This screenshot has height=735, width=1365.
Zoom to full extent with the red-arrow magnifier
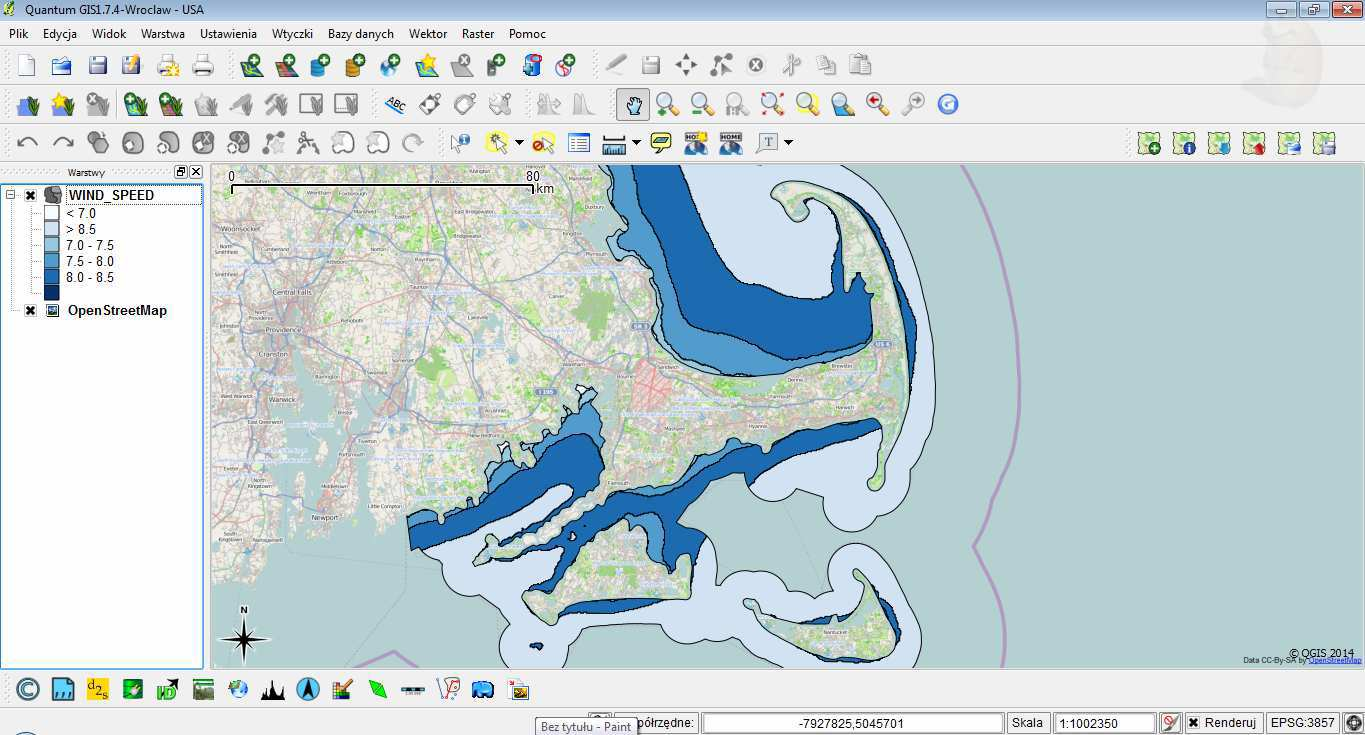click(x=772, y=104)
